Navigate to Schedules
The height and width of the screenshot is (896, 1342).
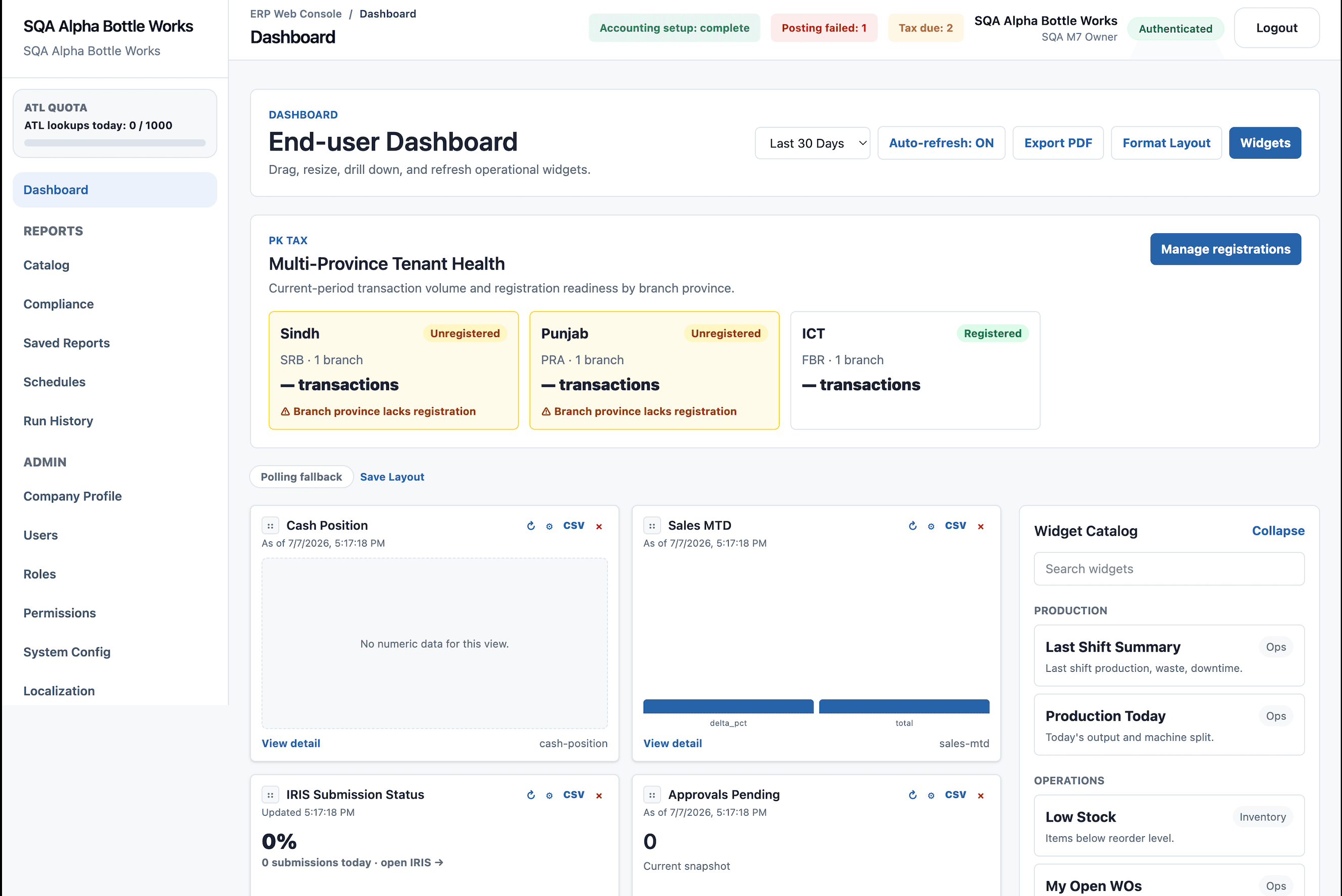(x=54, y=382)
